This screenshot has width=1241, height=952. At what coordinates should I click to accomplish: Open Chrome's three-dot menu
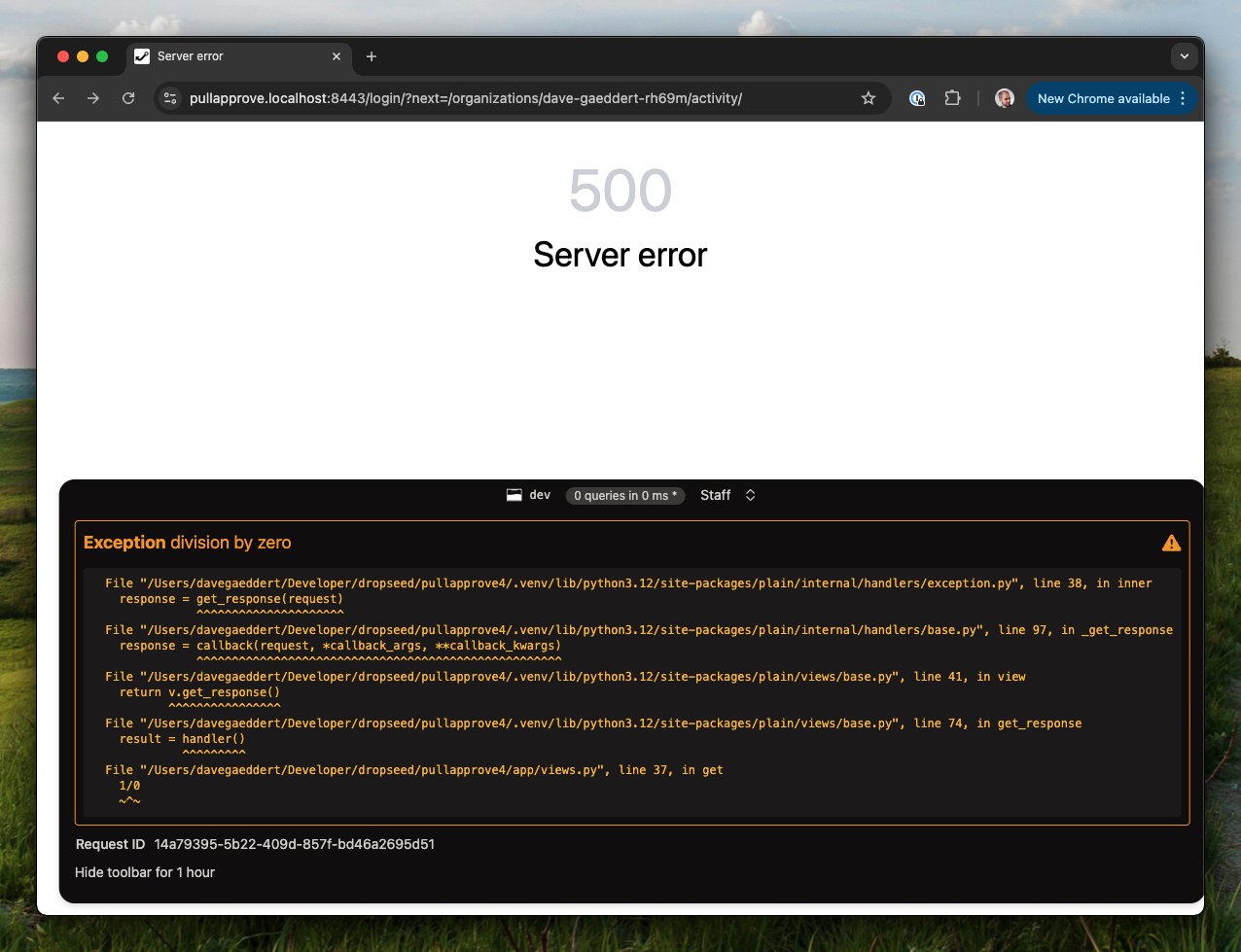(1183, 98)
